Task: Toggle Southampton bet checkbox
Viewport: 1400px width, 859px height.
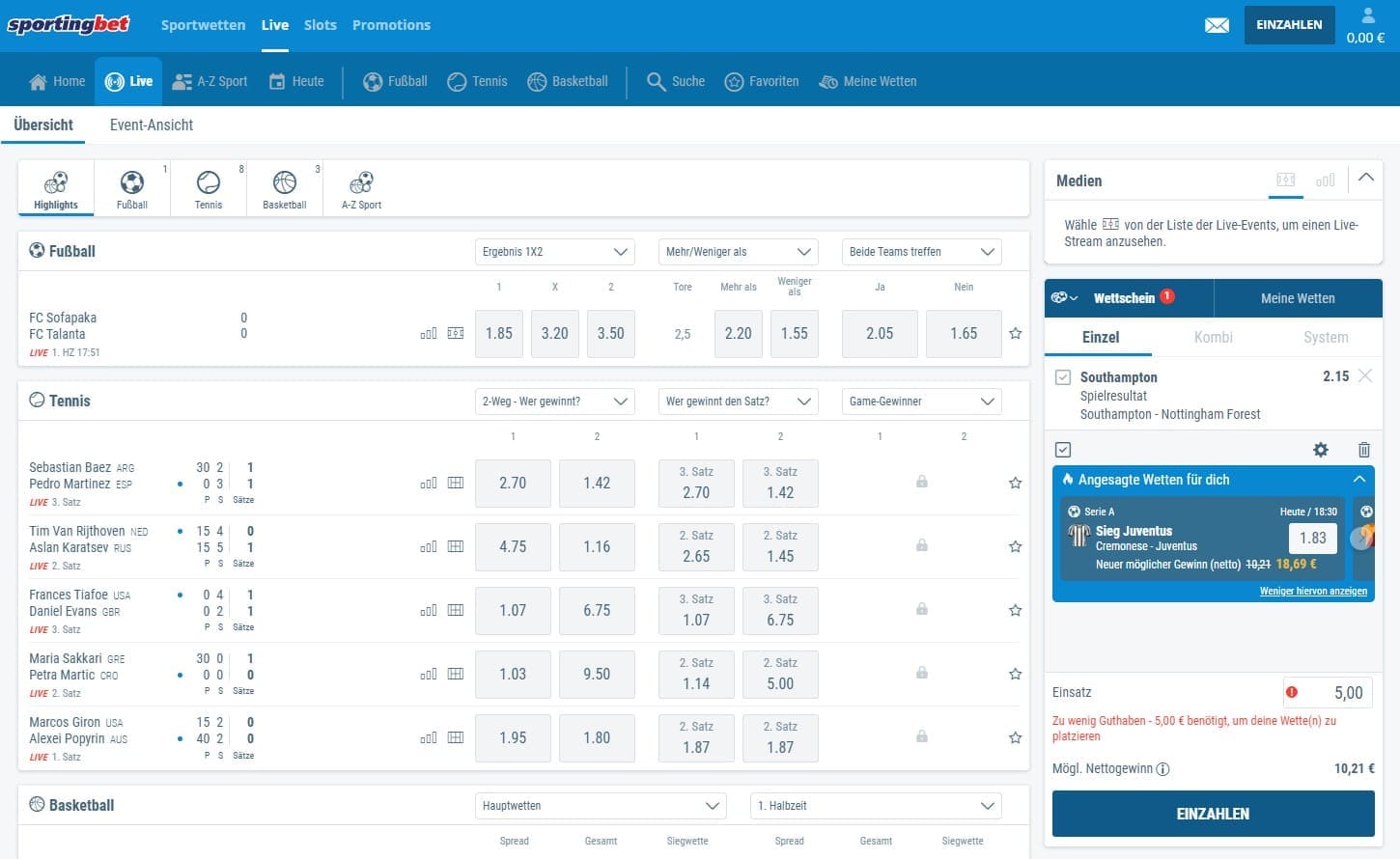Action: pos(1063,377)
